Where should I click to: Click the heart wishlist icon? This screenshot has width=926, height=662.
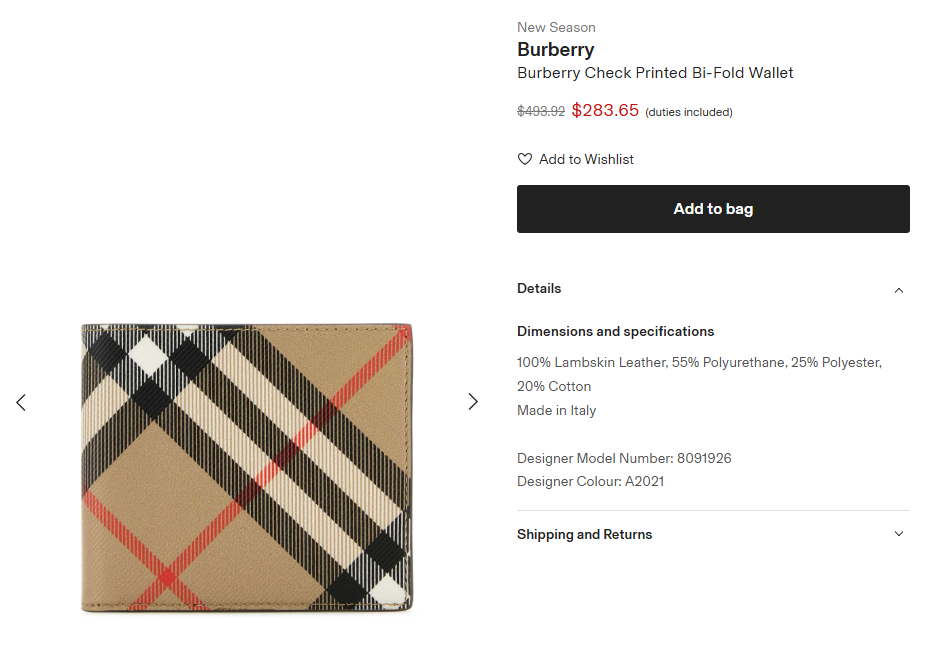[x=525, y=159]
